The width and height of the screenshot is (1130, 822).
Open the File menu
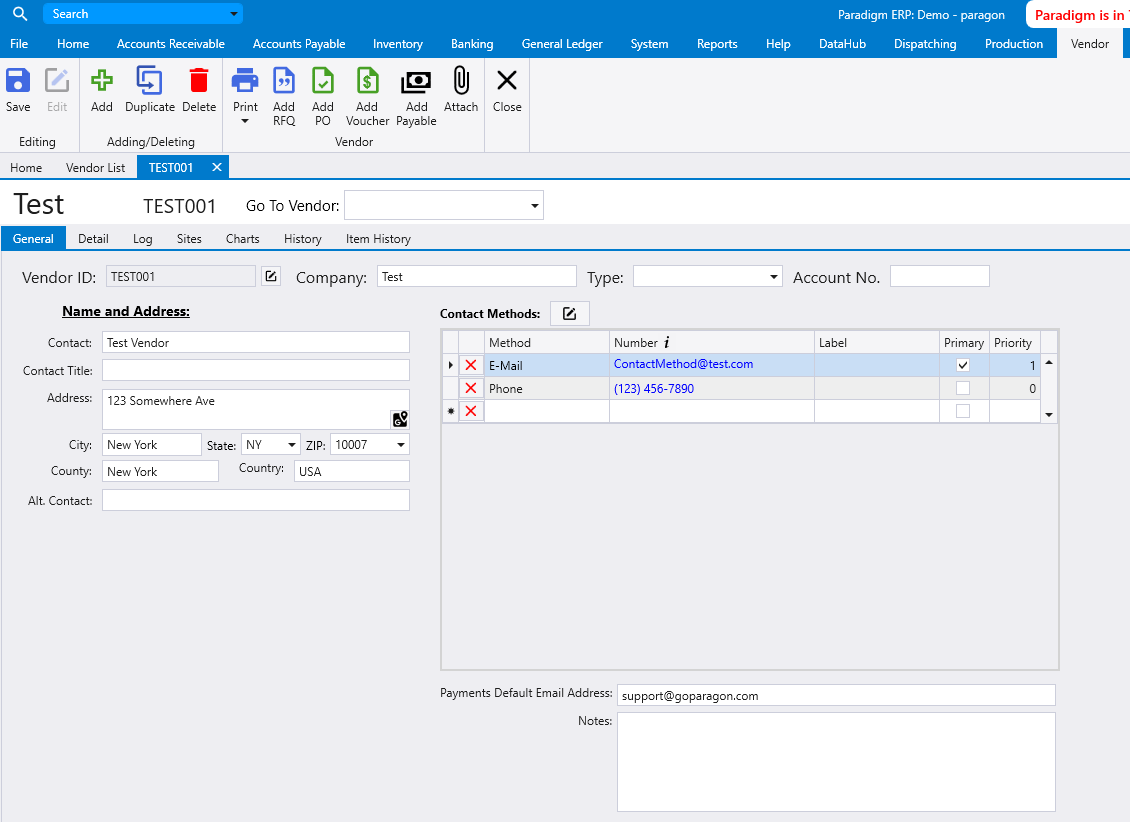click(x=19, y=44)
